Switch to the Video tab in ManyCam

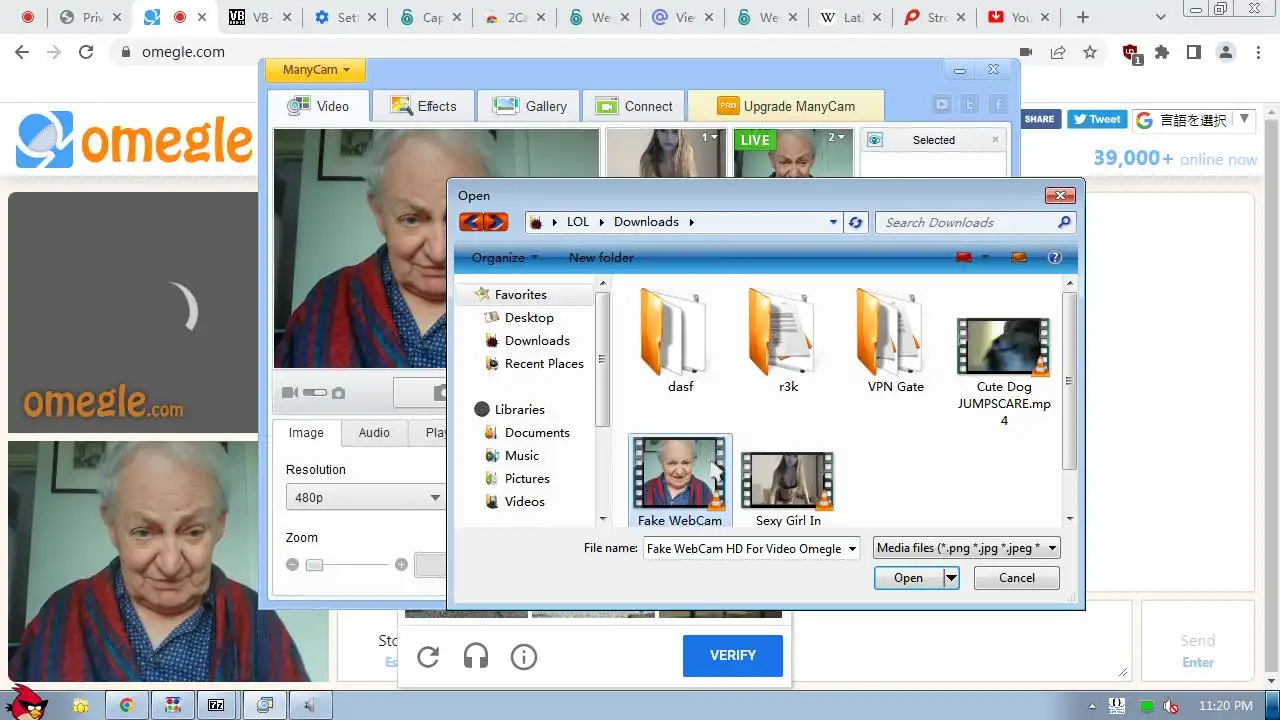[x=319, y=106]
